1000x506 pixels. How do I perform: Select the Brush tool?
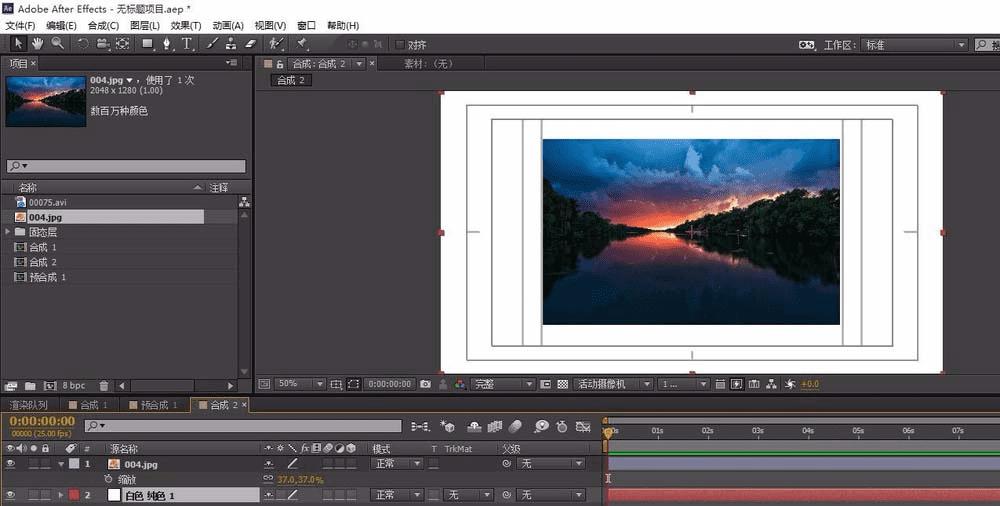(x=212, y=44)
